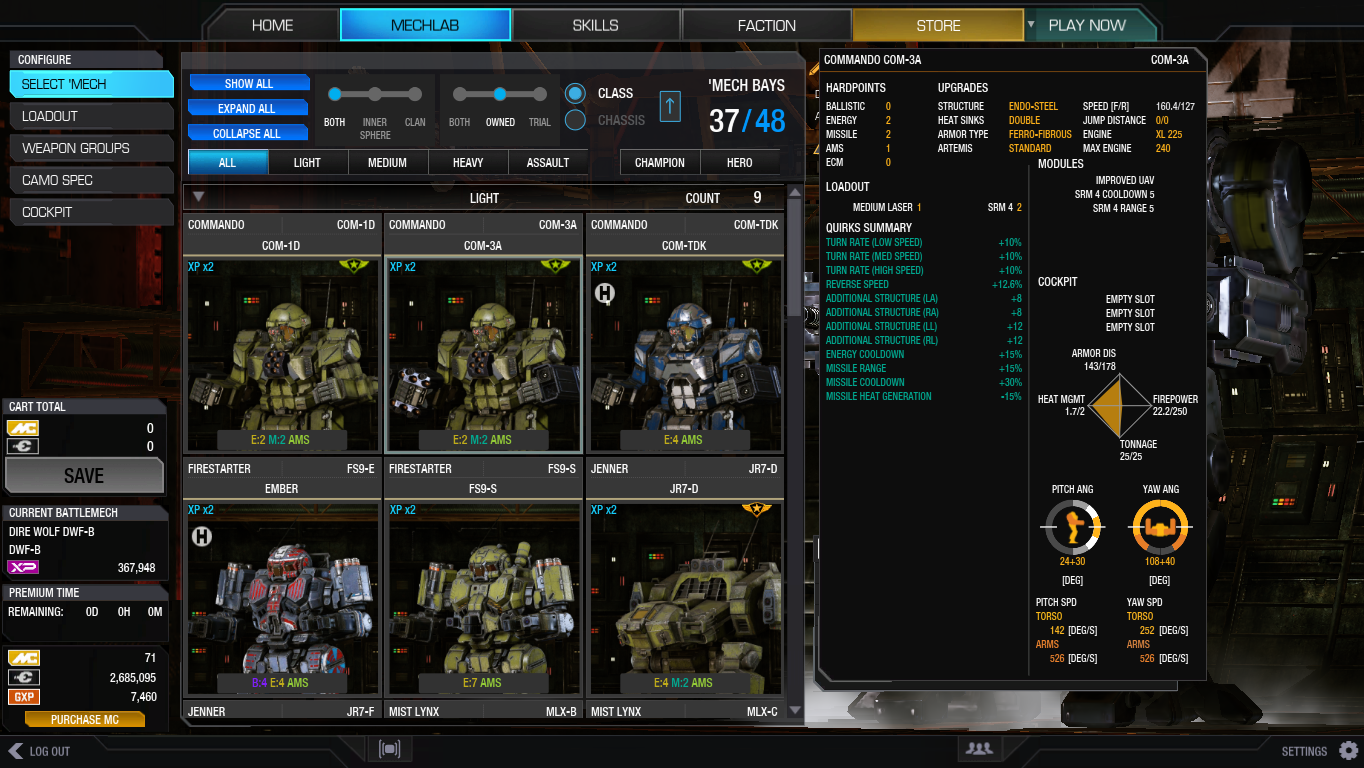
Task: Click the Hero badge on COM-TDK card
Action: tap(604, 293)
